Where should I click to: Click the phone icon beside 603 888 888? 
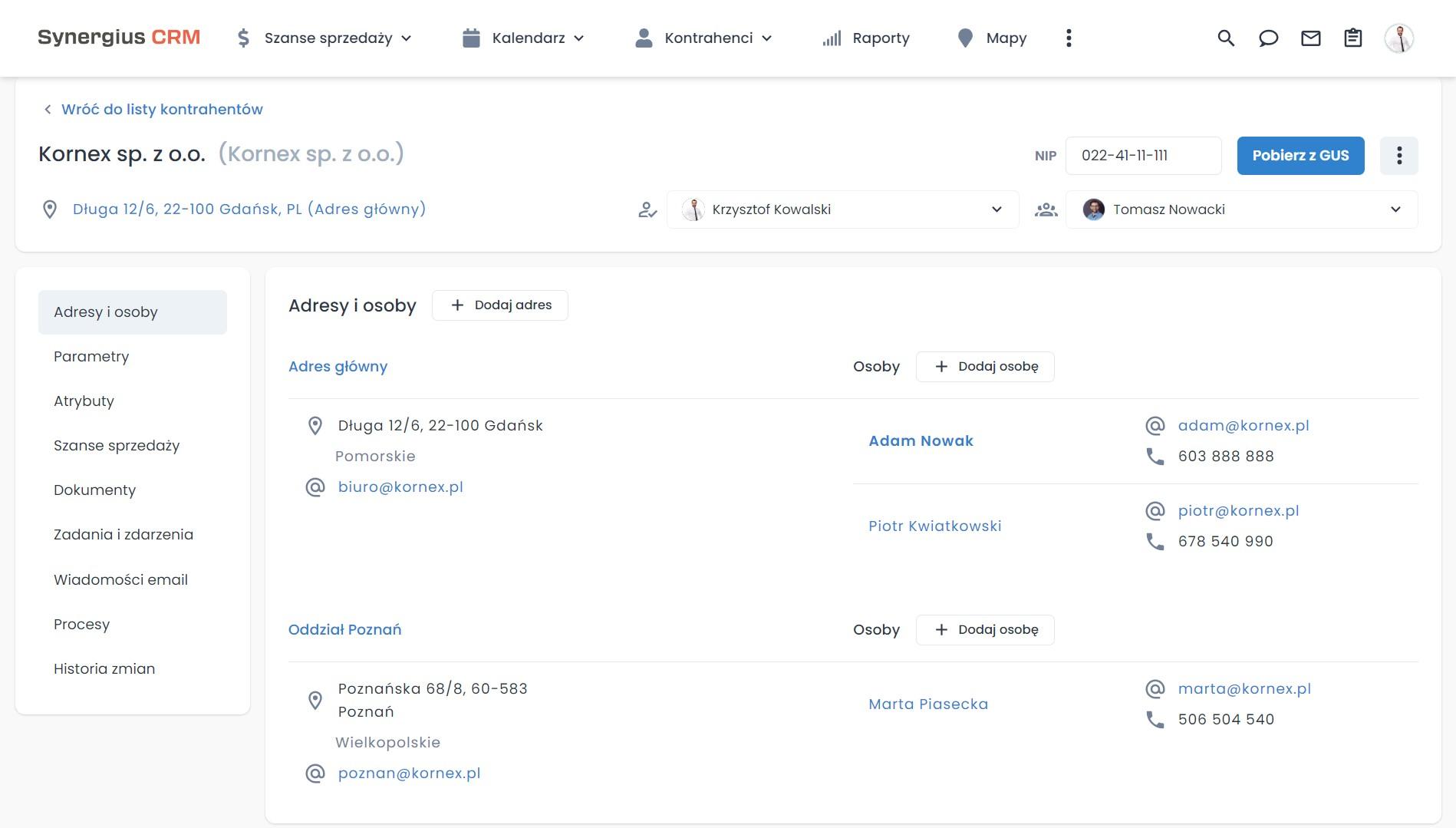tap(1155, 457)
